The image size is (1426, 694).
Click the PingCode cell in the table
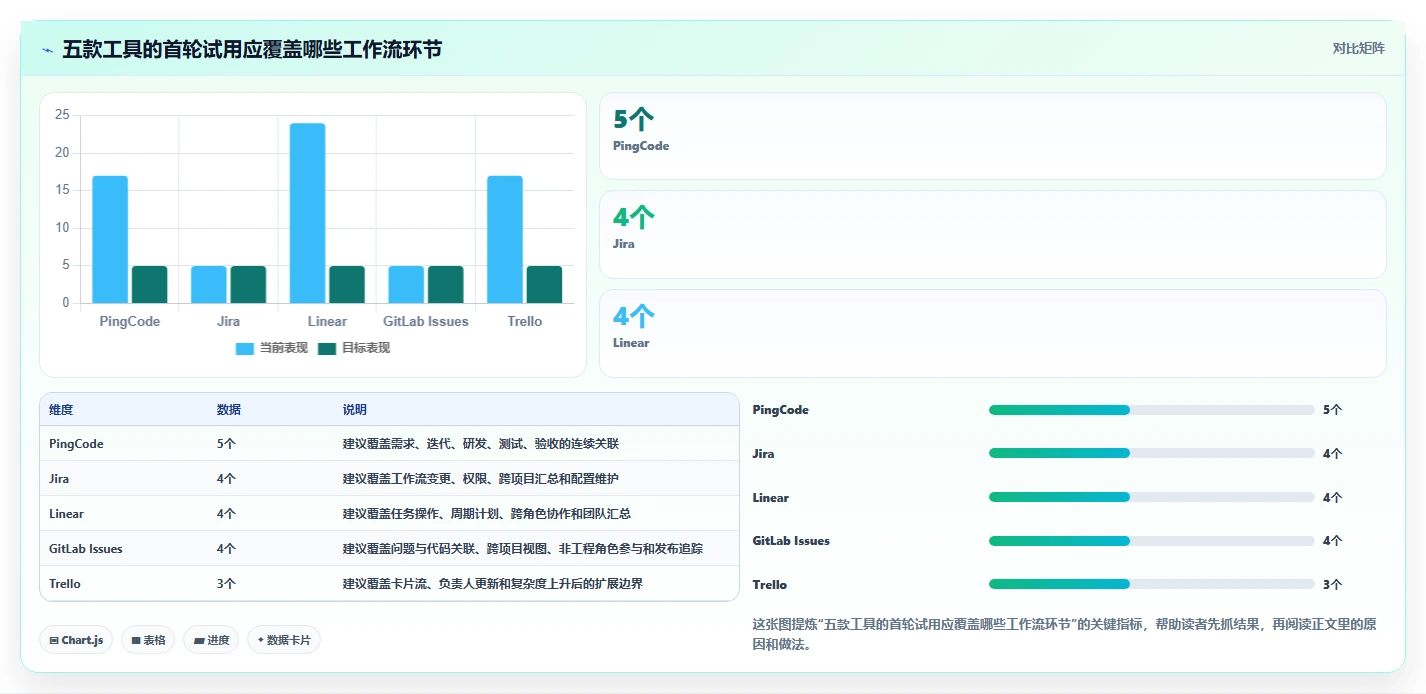pyautogui.click(x=76, y=444)
